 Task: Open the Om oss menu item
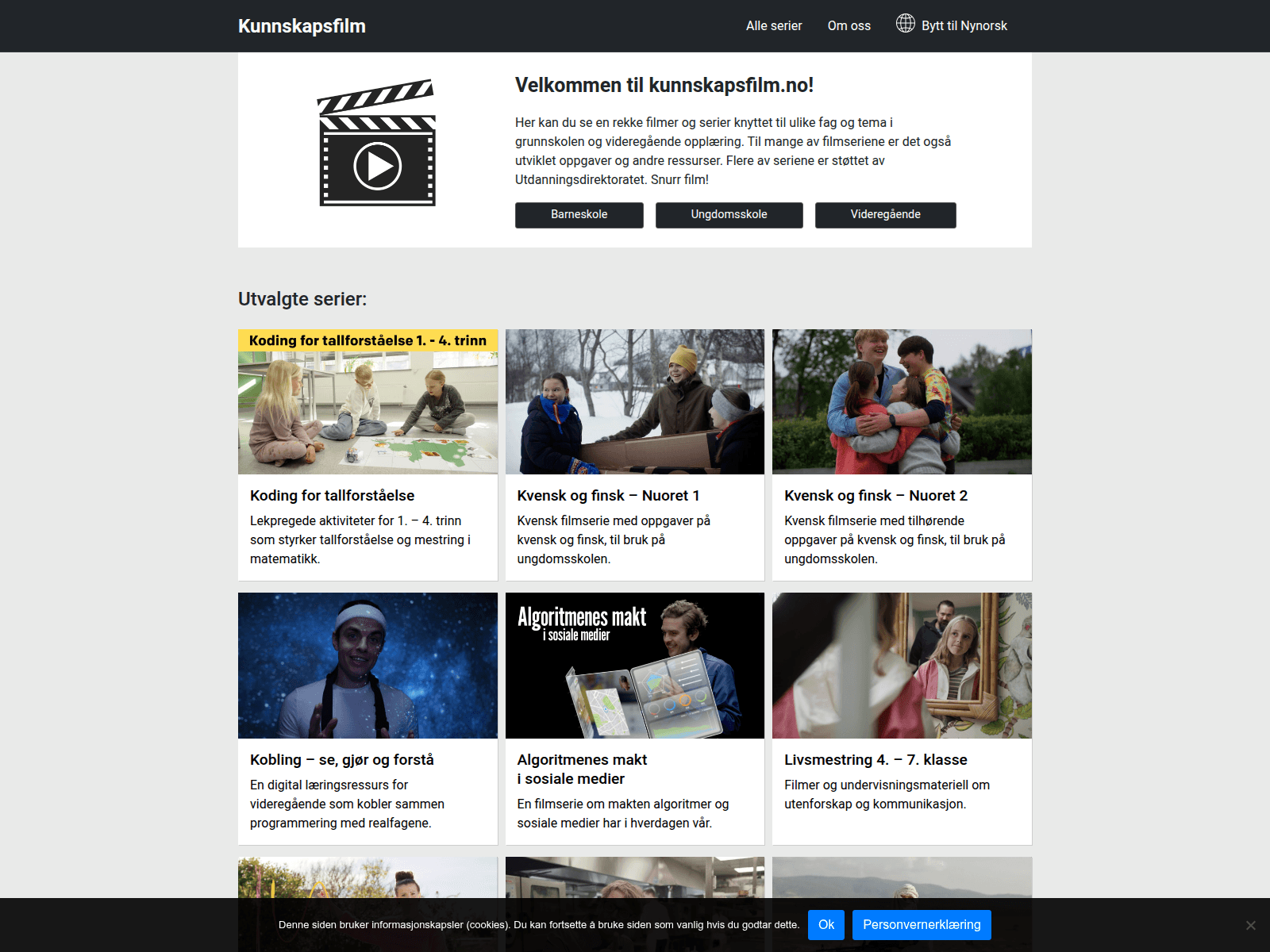pos(849,26)
